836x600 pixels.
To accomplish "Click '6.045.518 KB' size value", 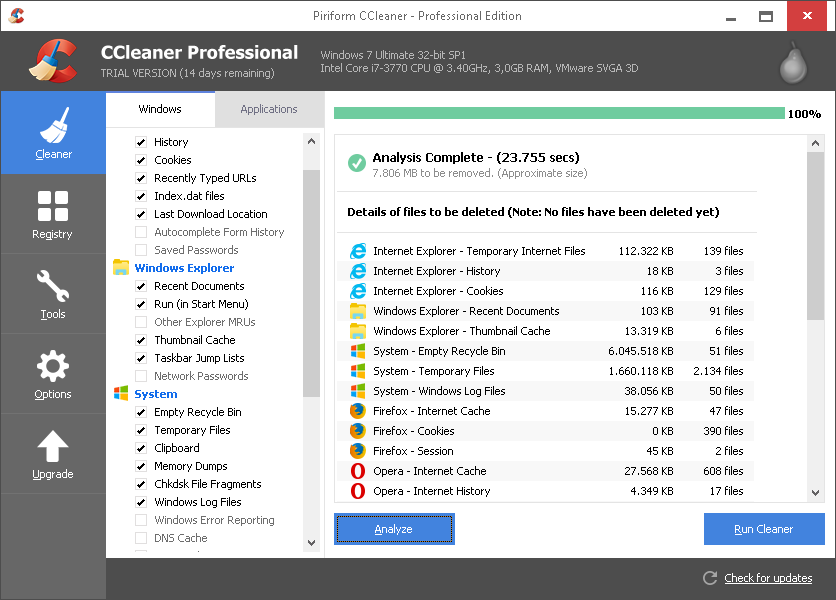I will point(641,351).
